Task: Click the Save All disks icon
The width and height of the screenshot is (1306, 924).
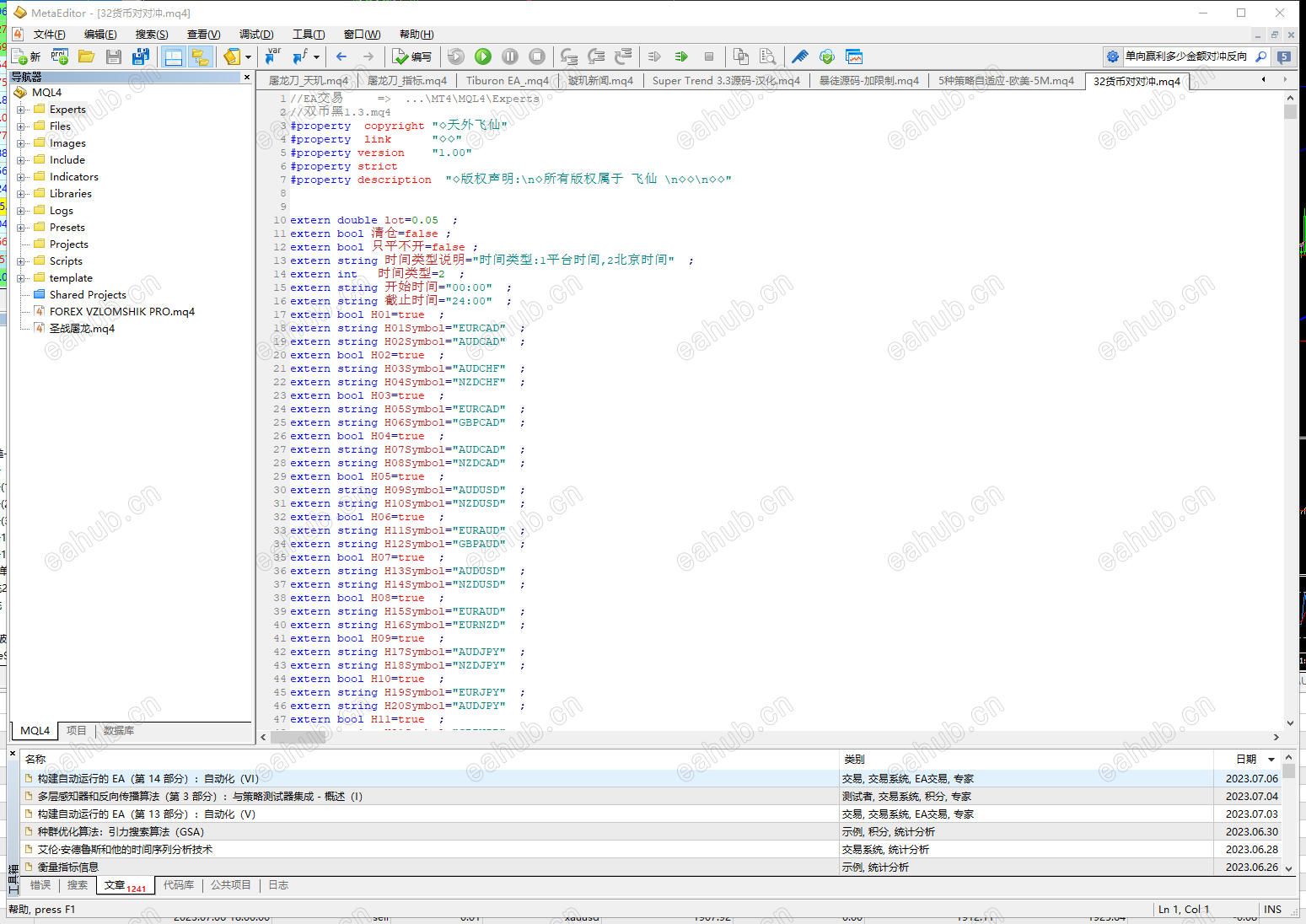Action: pos(141,56)
